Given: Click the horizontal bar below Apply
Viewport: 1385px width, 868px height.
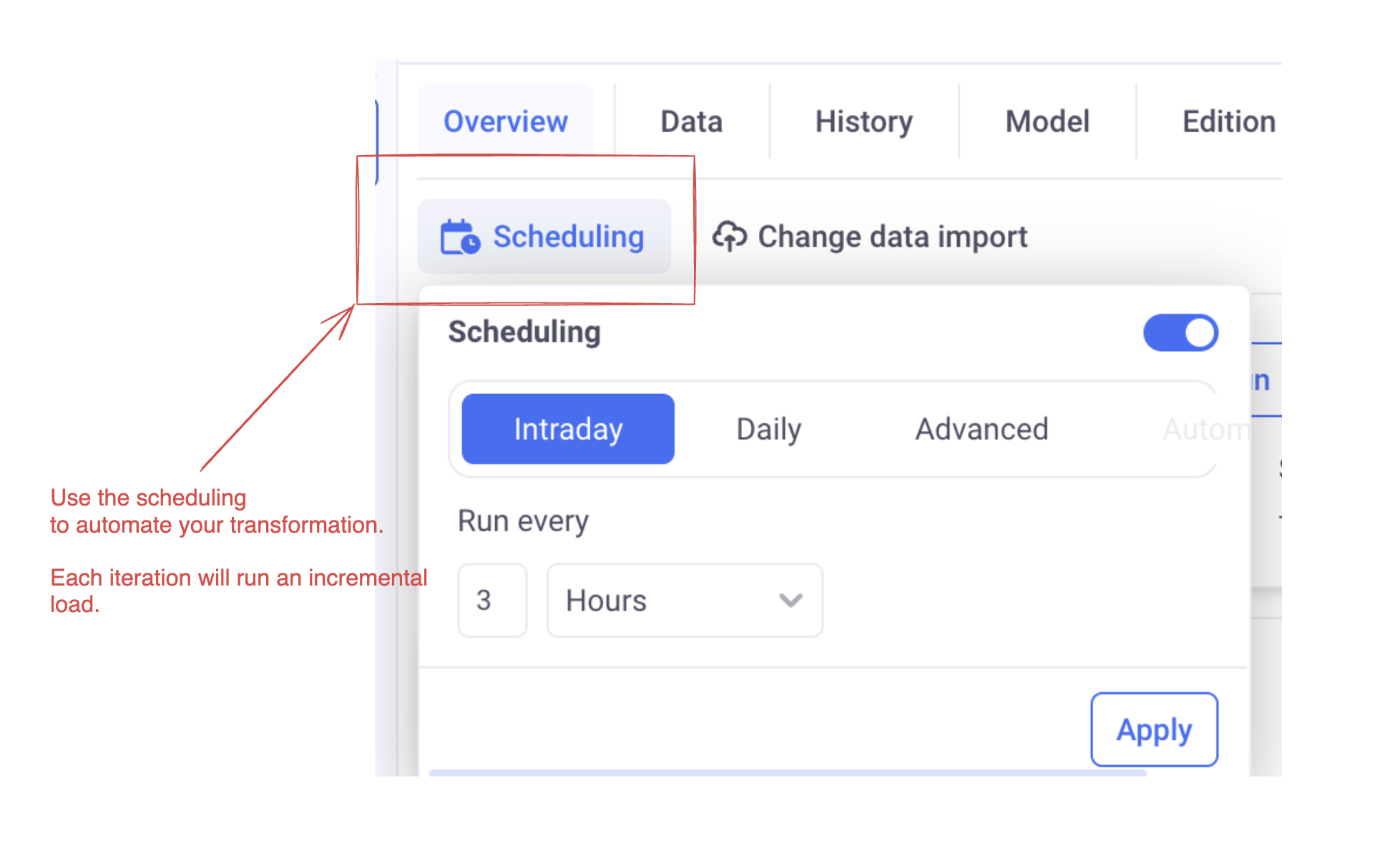Looking at the screenshot, I should [x=787, y=773].
